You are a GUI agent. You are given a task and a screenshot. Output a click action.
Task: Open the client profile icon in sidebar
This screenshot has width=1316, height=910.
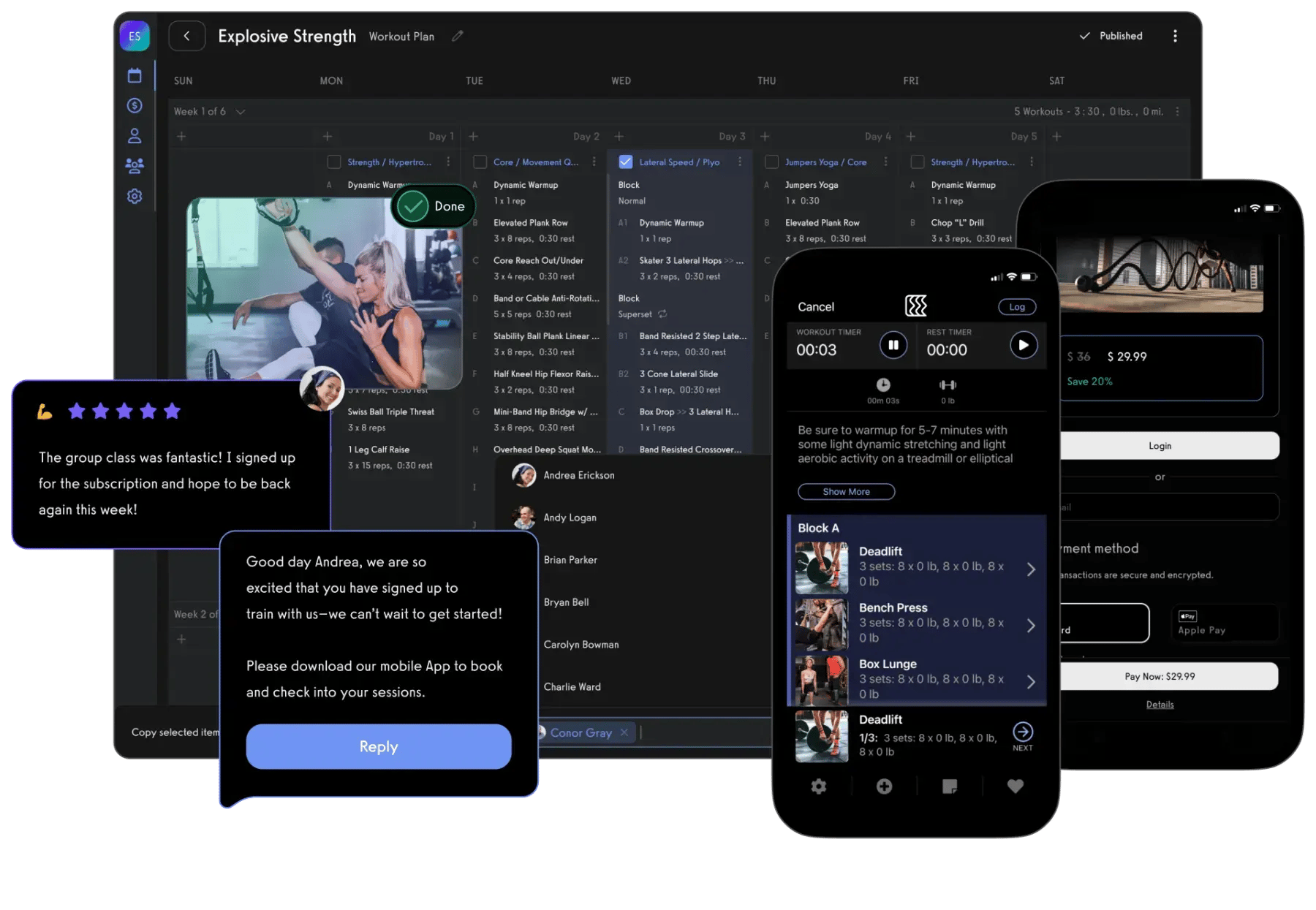[135, 135]
